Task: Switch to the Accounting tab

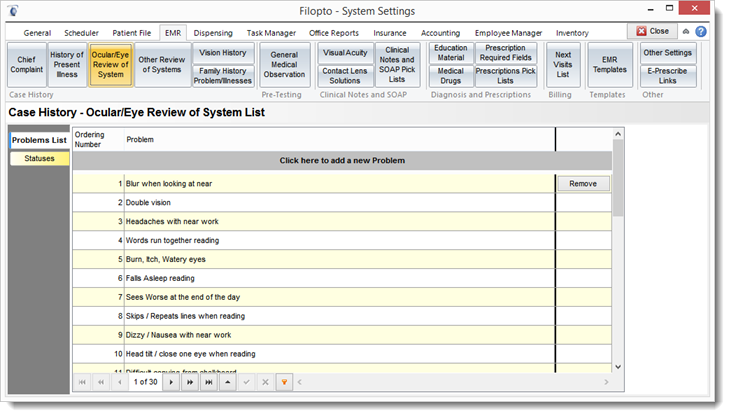Action: coord(440,33)
